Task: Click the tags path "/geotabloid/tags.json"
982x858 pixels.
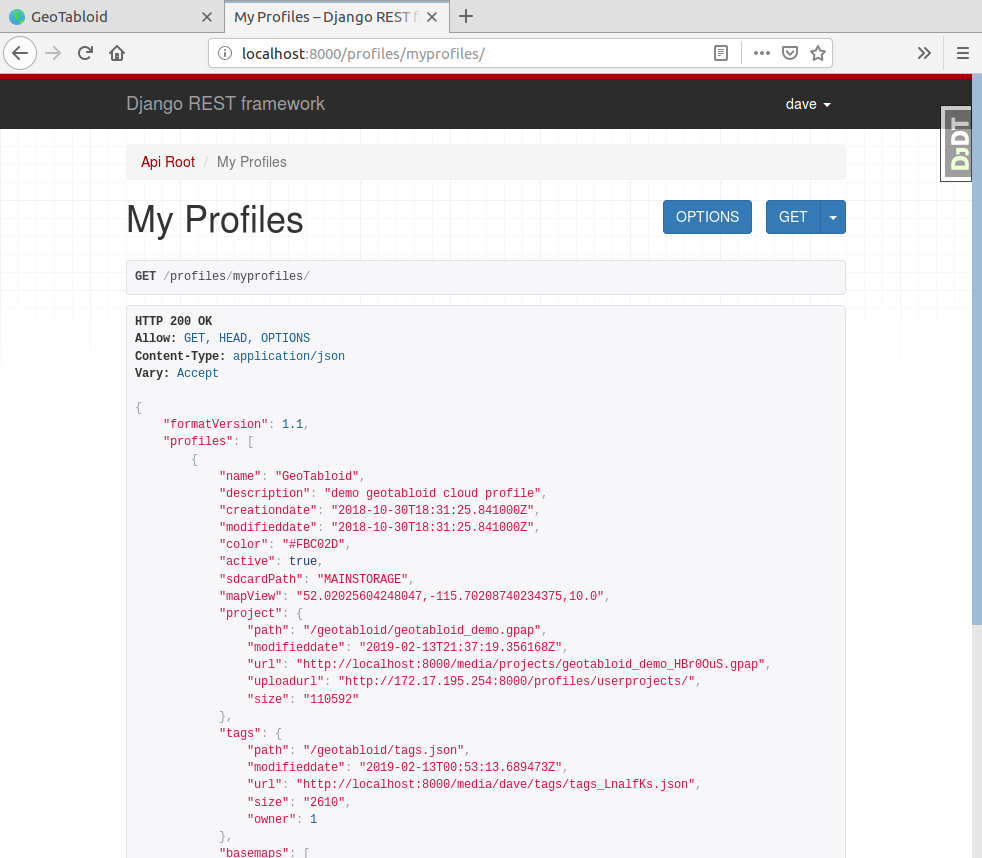Action: pyautogui.click(x=383, y=750)
